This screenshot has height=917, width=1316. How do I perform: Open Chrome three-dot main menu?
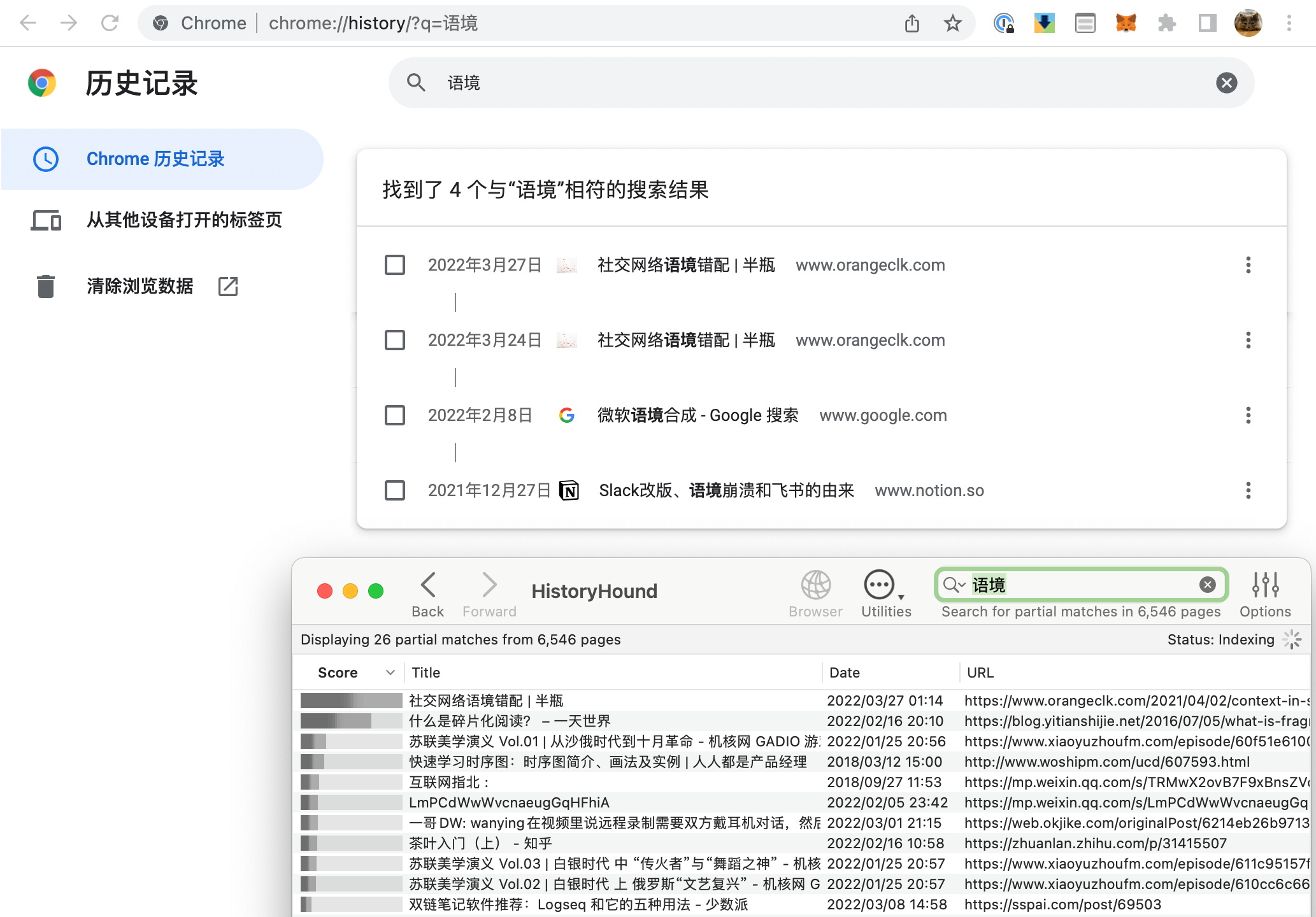pos(1289,24)
